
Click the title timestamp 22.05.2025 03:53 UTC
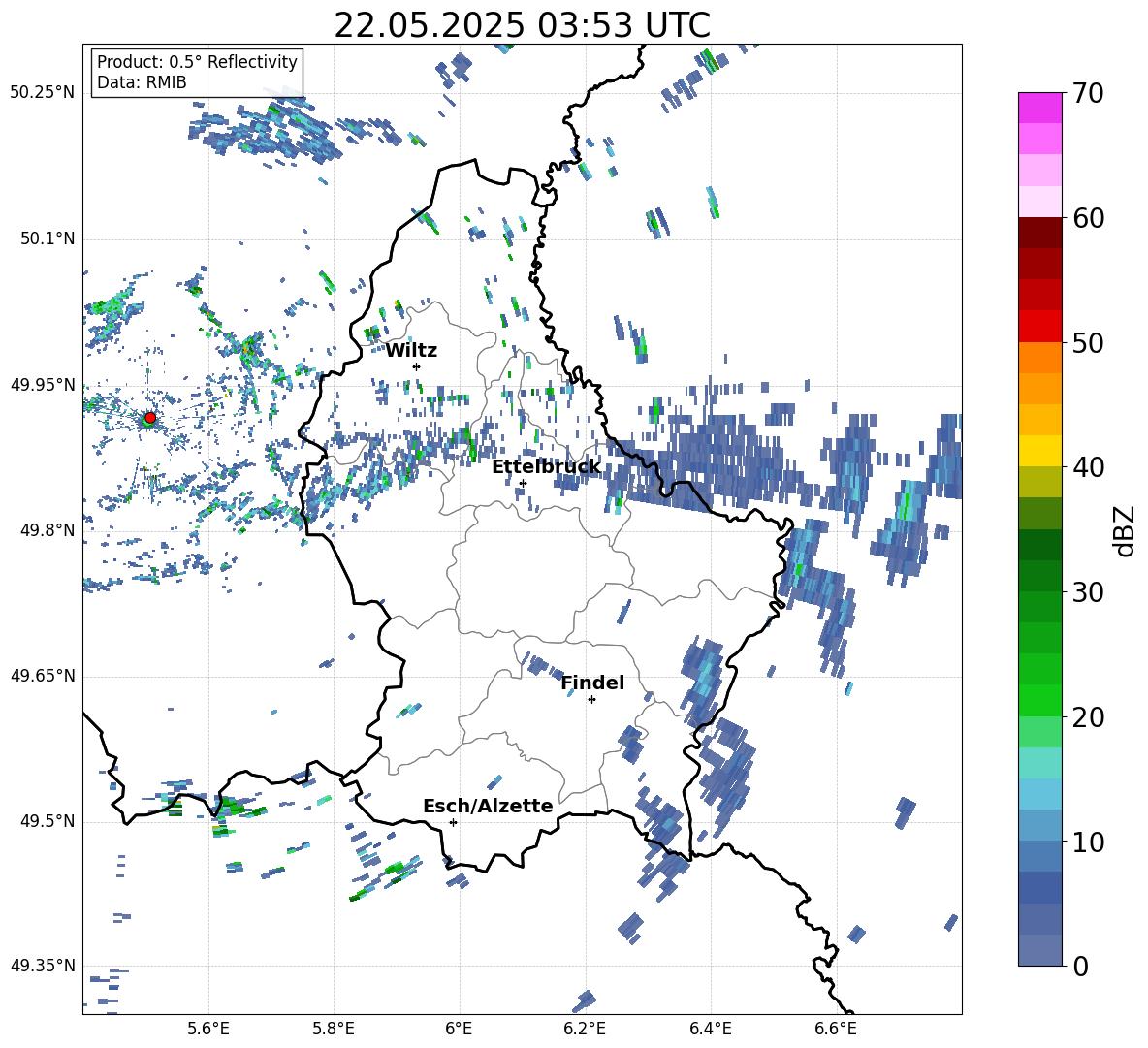point(522,25)
